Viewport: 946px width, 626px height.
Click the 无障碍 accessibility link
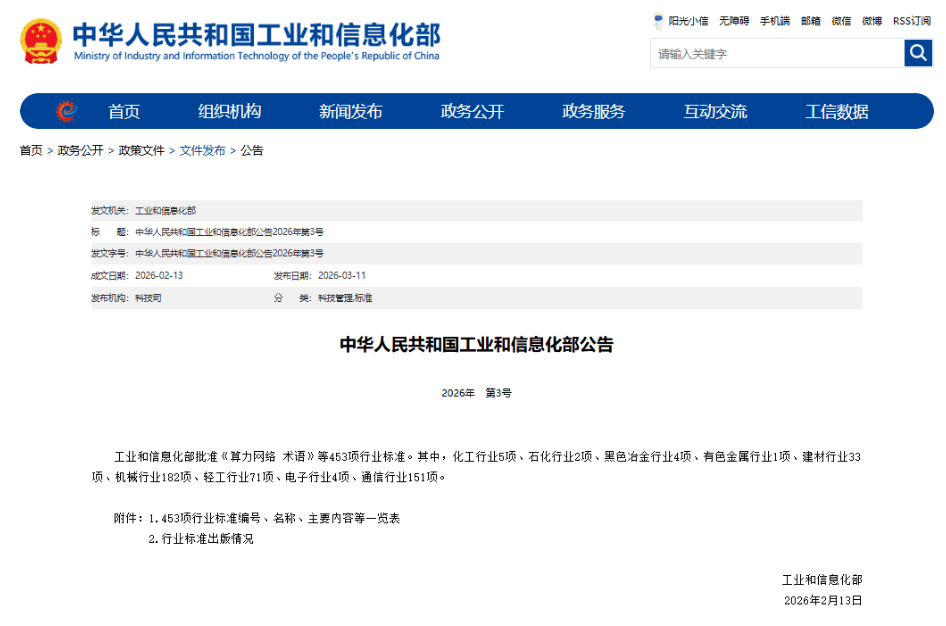[x=733, y=20]
